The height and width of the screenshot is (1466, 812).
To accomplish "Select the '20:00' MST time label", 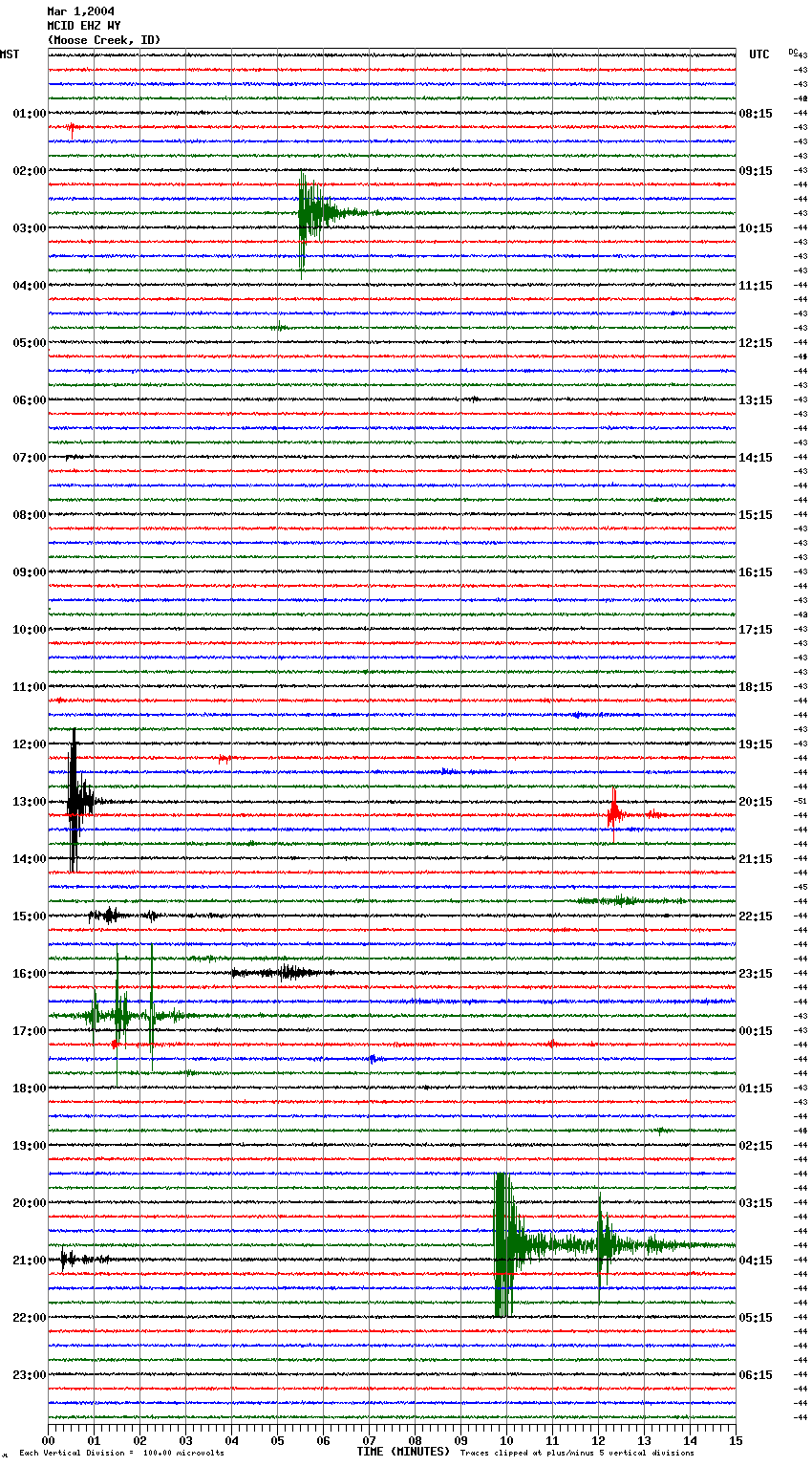I will pos(30,1203).
